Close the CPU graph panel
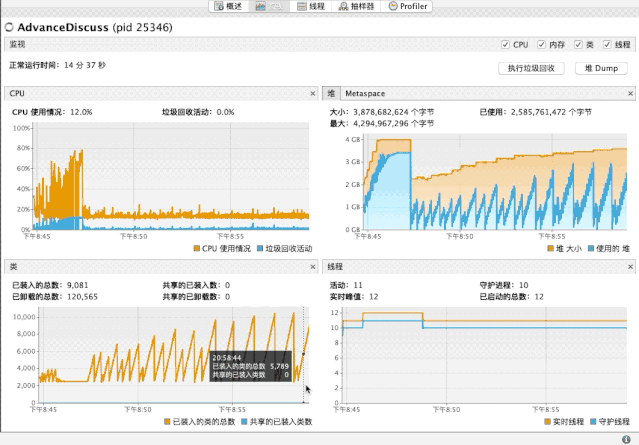The width and height of the screenshot is (639, 445). tap(313, 94)
